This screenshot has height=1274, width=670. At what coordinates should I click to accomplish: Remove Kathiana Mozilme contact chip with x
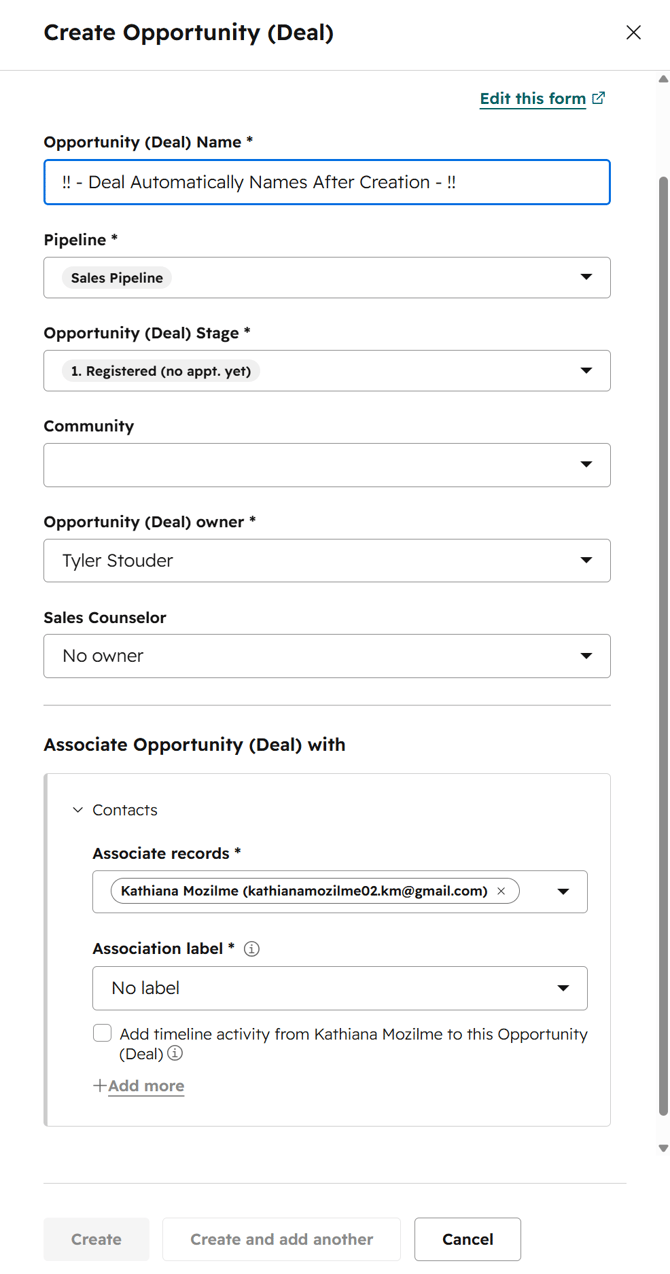click(x=501, y=891)
